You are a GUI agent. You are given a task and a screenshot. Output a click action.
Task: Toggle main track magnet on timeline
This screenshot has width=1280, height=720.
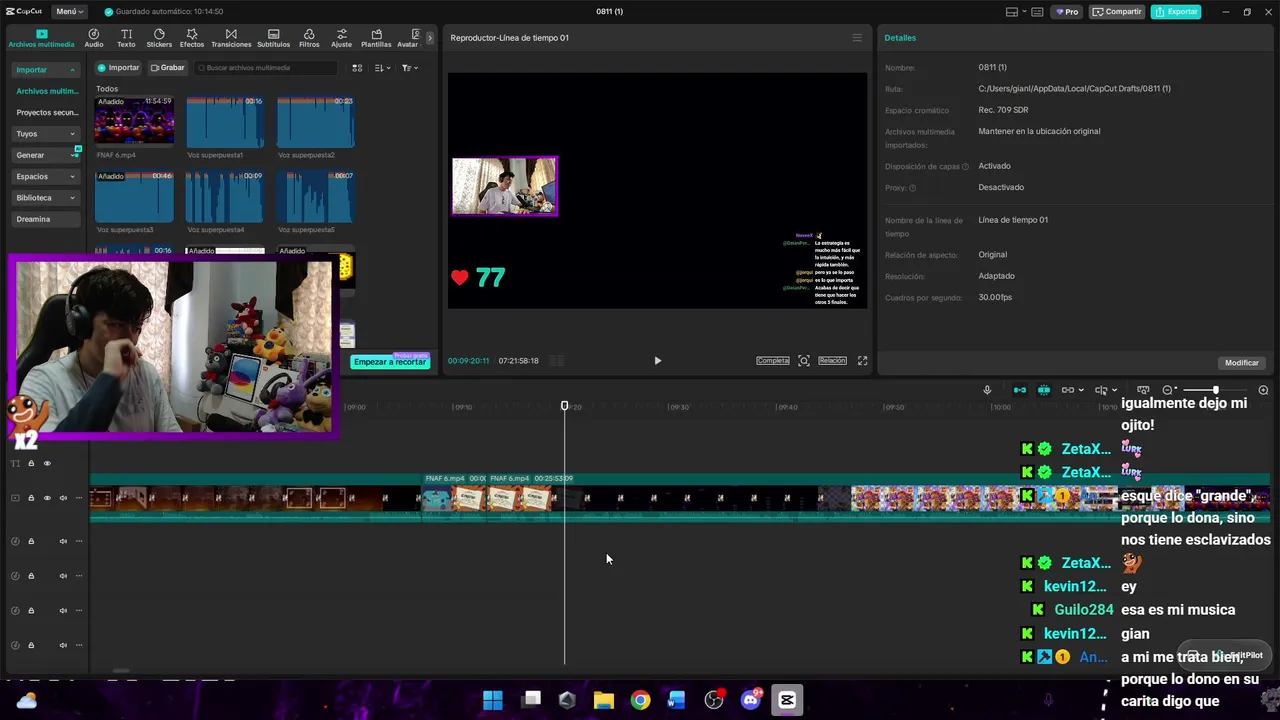1020,390
